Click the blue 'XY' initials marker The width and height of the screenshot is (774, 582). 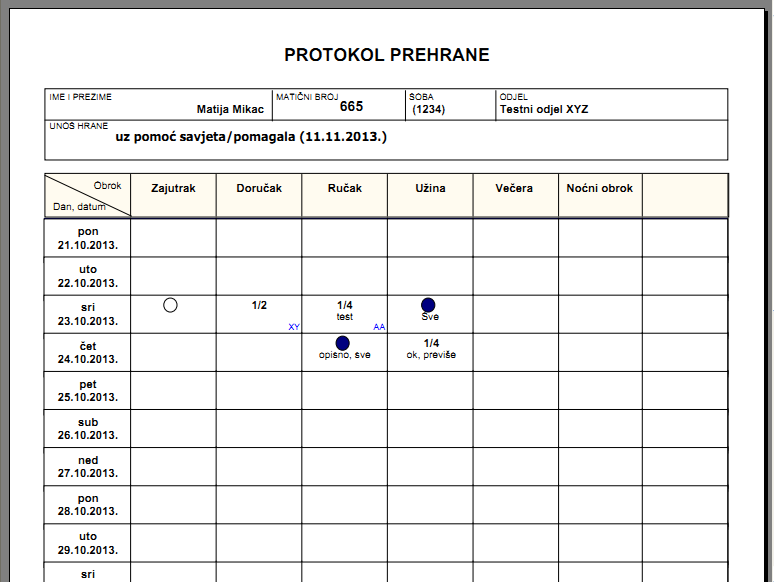pyautogui.click(x=294, y=327)
